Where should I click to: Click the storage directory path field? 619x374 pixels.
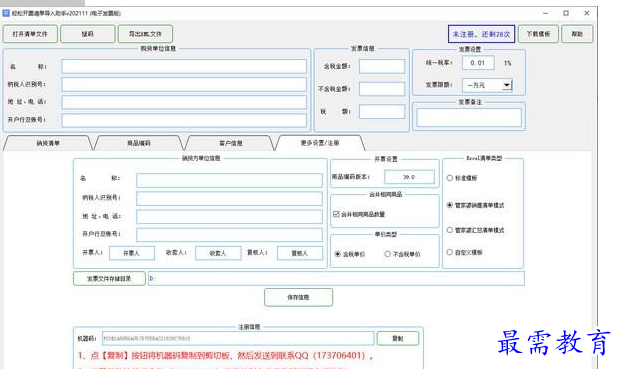click(x=336, y=278)
